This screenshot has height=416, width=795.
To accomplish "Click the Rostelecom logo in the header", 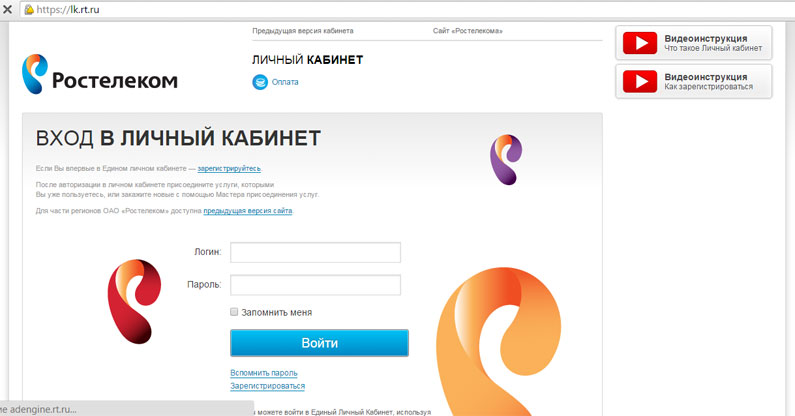I will (99, 75).
